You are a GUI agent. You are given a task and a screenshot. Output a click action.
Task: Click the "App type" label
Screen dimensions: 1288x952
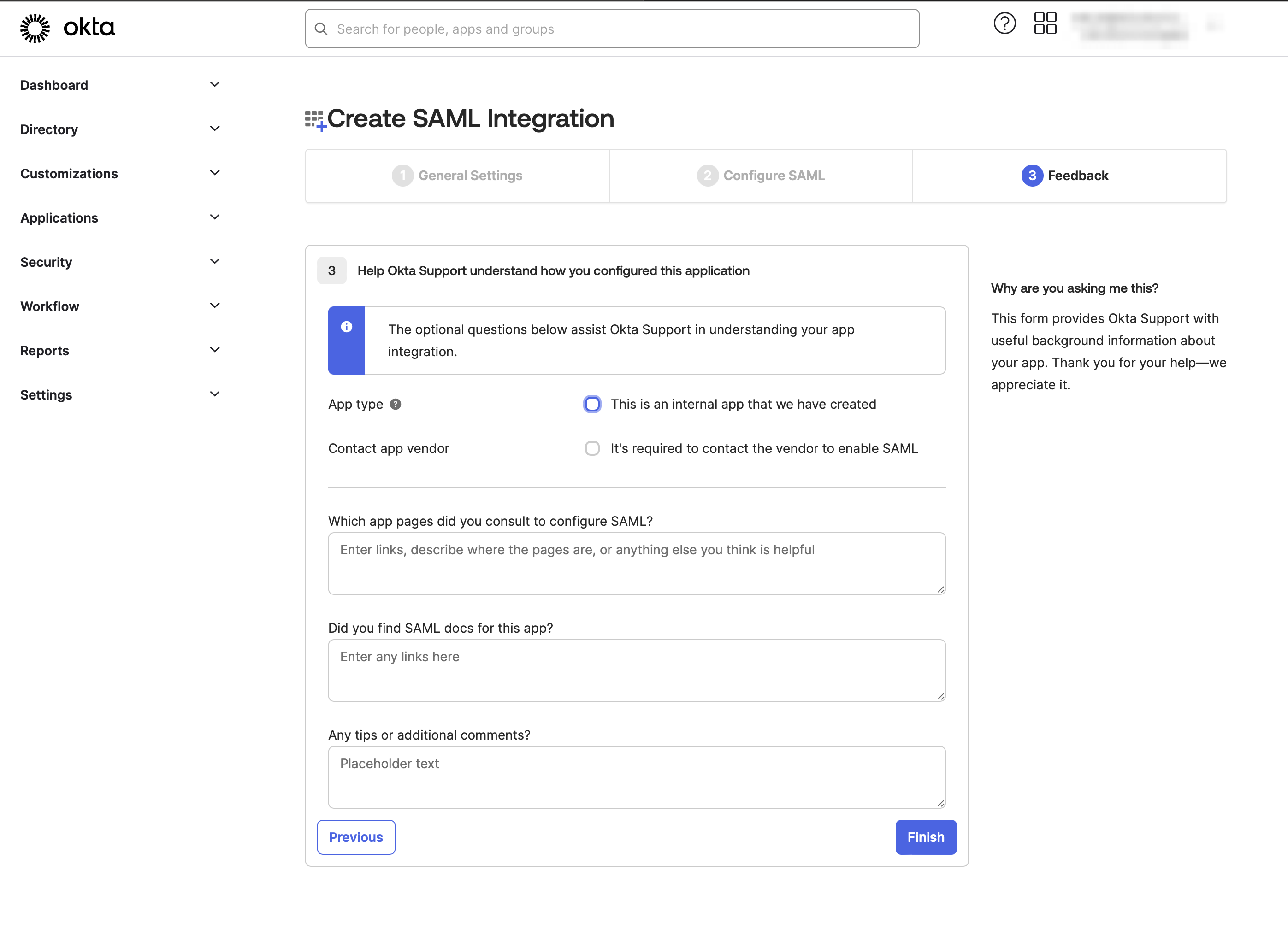(x=356, y=405)
